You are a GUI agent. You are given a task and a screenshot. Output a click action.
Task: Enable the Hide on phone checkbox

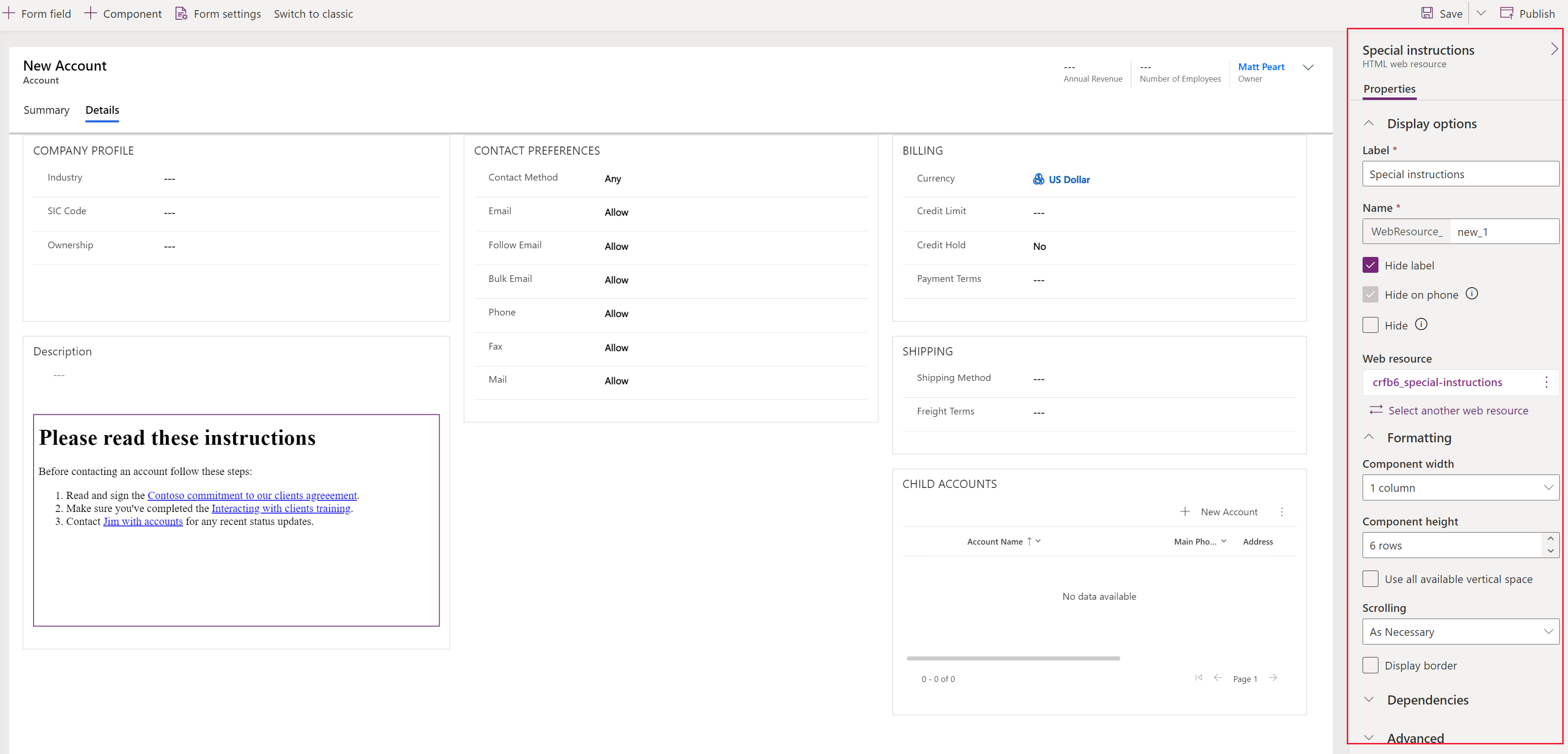click(x=1371, y=294)
